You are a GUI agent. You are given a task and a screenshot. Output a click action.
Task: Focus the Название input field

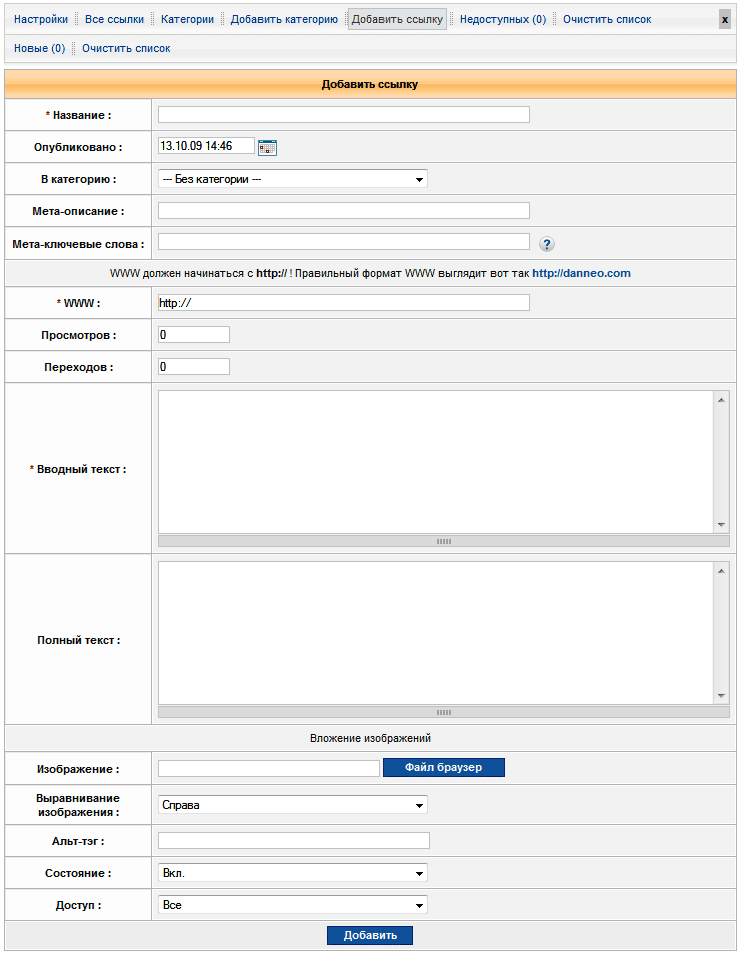[343, 115]
